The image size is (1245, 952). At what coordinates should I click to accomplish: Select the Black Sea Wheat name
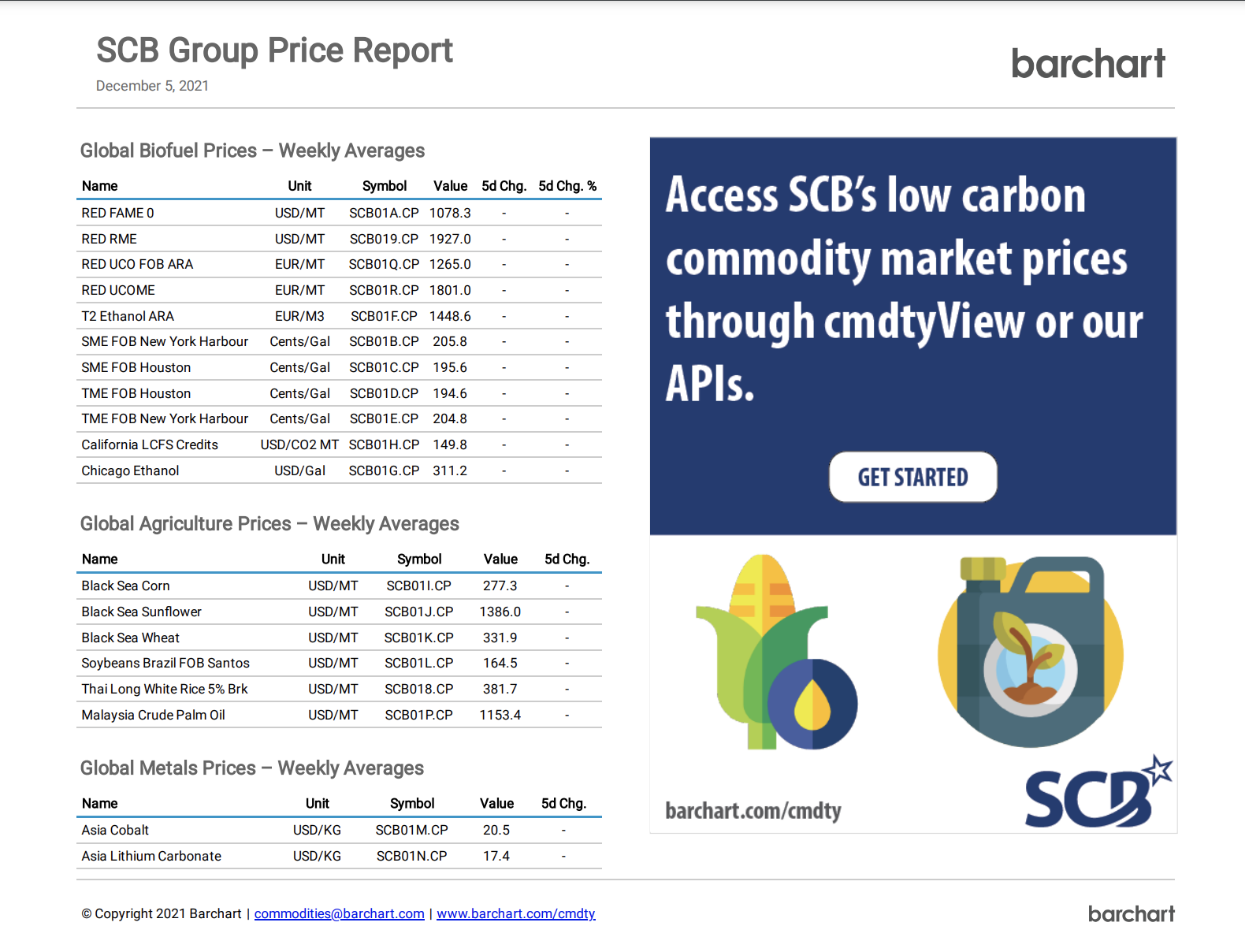130,638
